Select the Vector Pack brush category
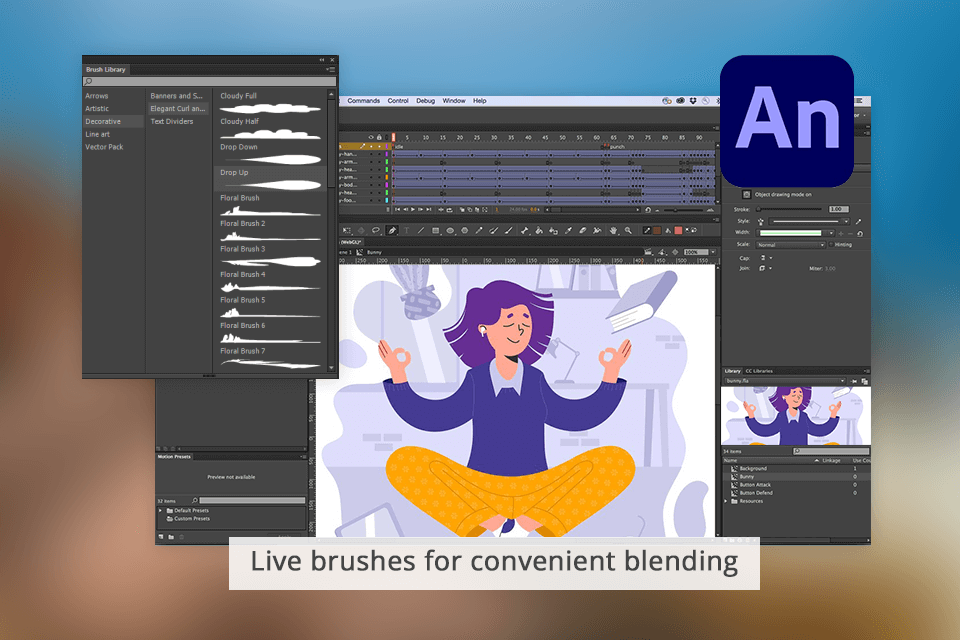 coord(104,147)
